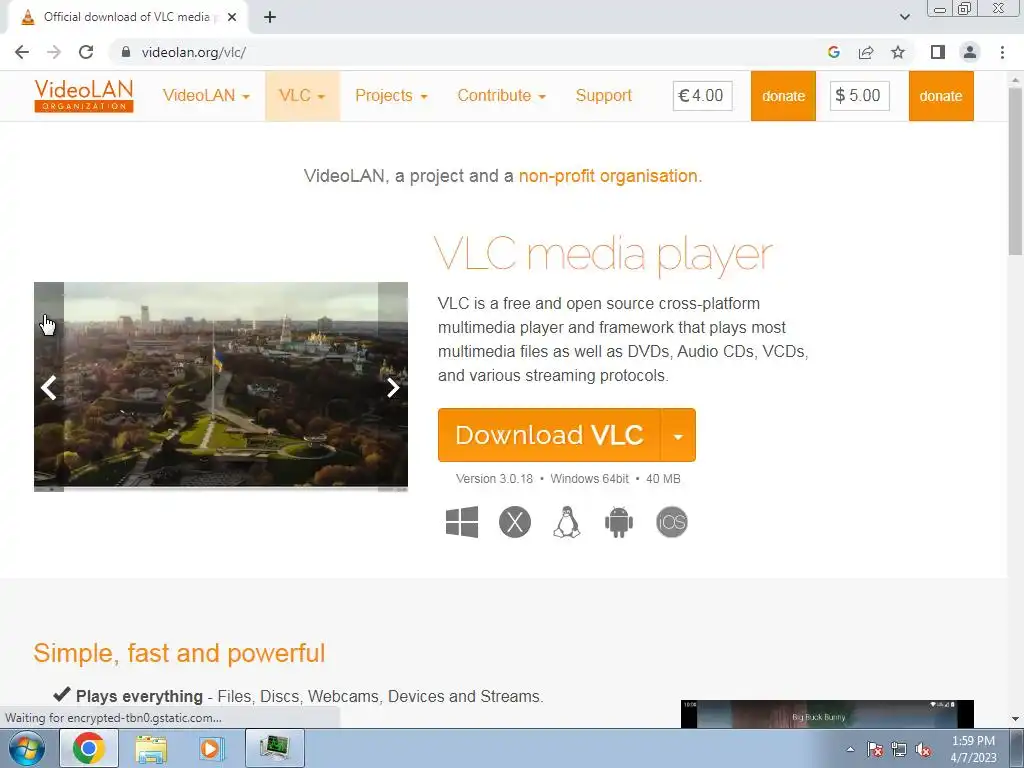
Task: Select the Android platform icon
Action: point(619,522)
